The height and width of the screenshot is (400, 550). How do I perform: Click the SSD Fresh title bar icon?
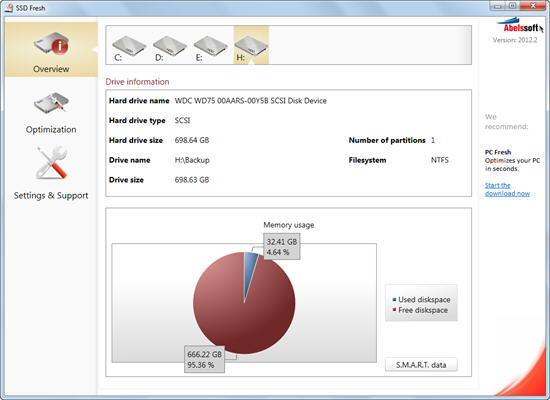(9, 7)
